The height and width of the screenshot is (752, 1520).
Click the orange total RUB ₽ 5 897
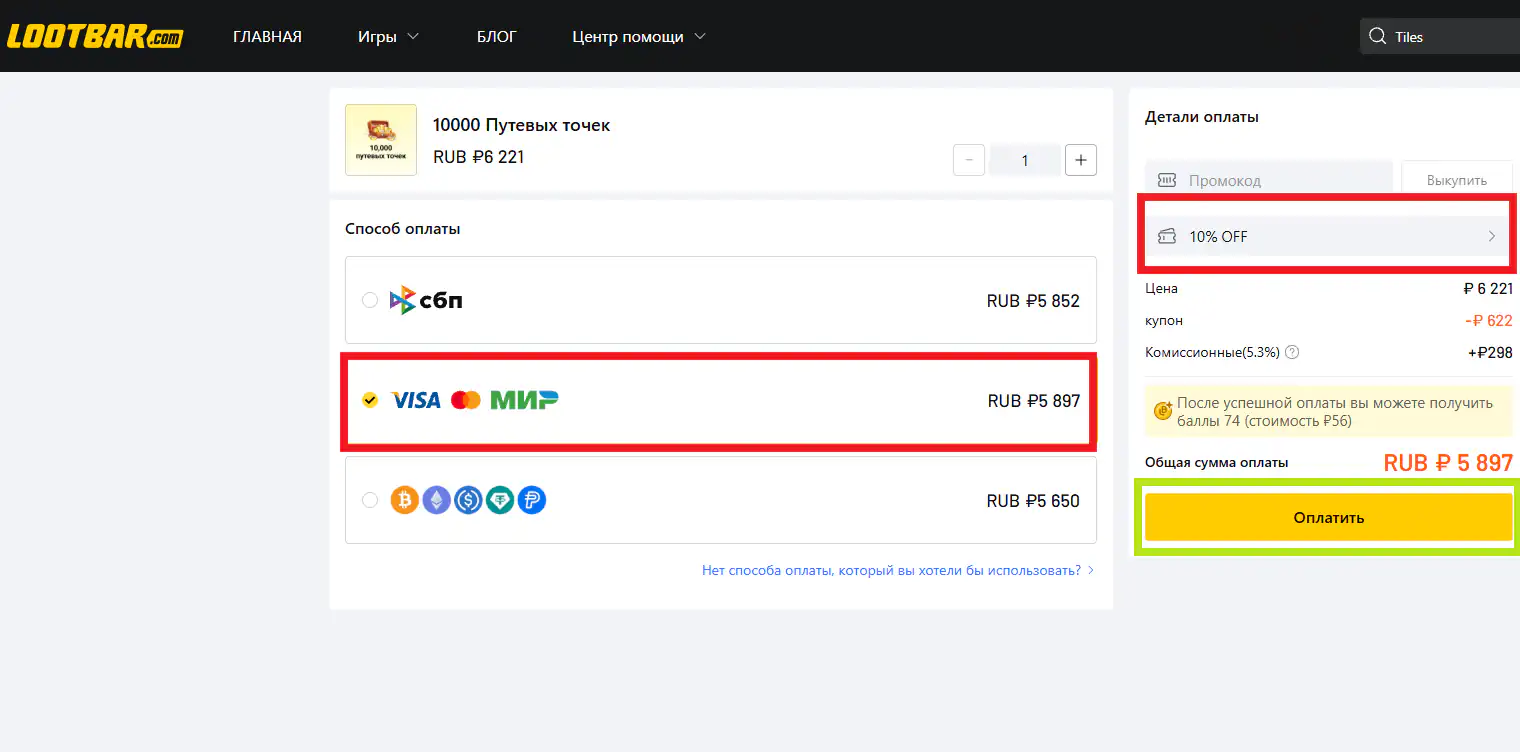click(x=1448, y=463)
